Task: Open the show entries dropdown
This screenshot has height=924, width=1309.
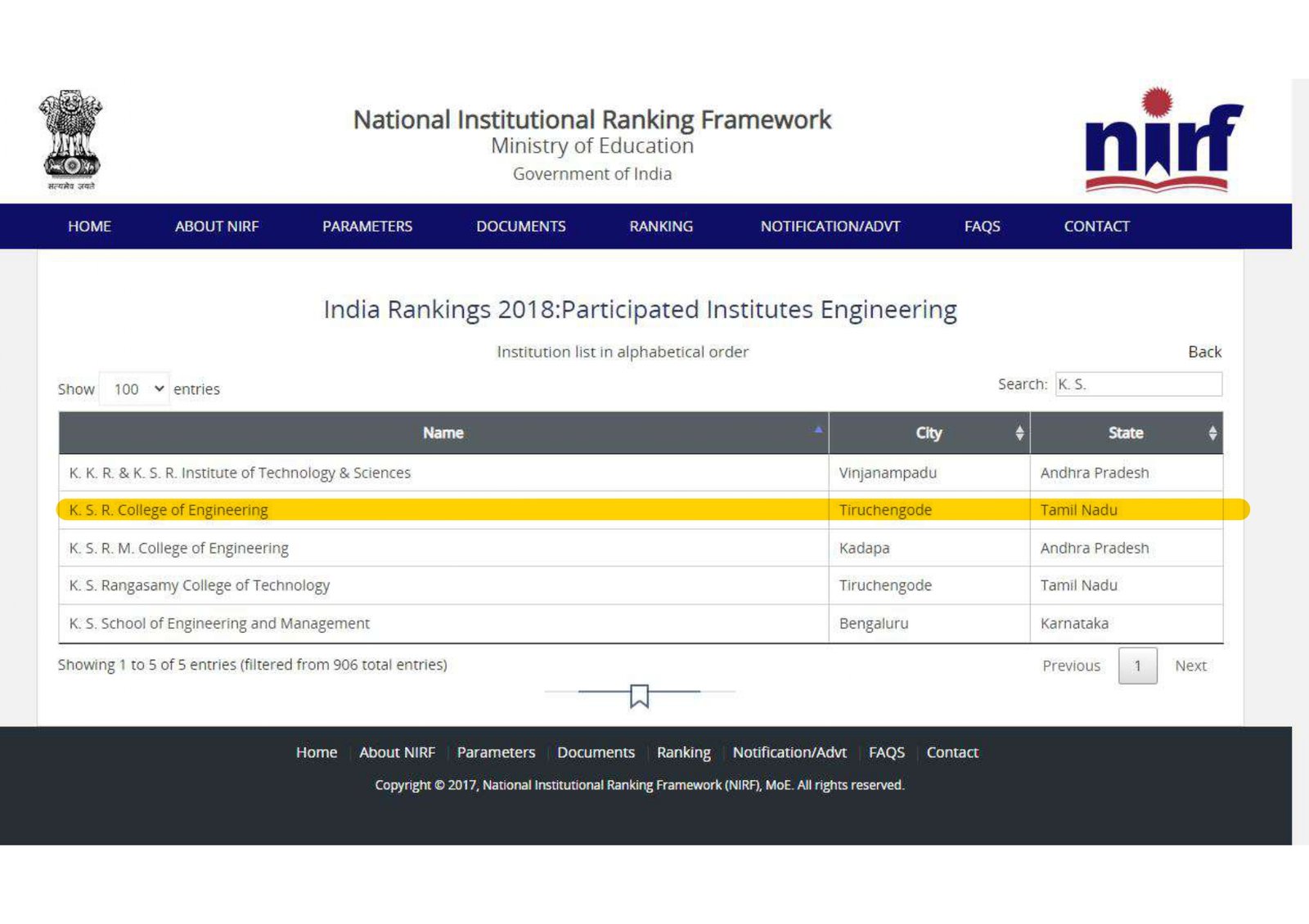Action: pyautogui.click(x=135, y=389)
